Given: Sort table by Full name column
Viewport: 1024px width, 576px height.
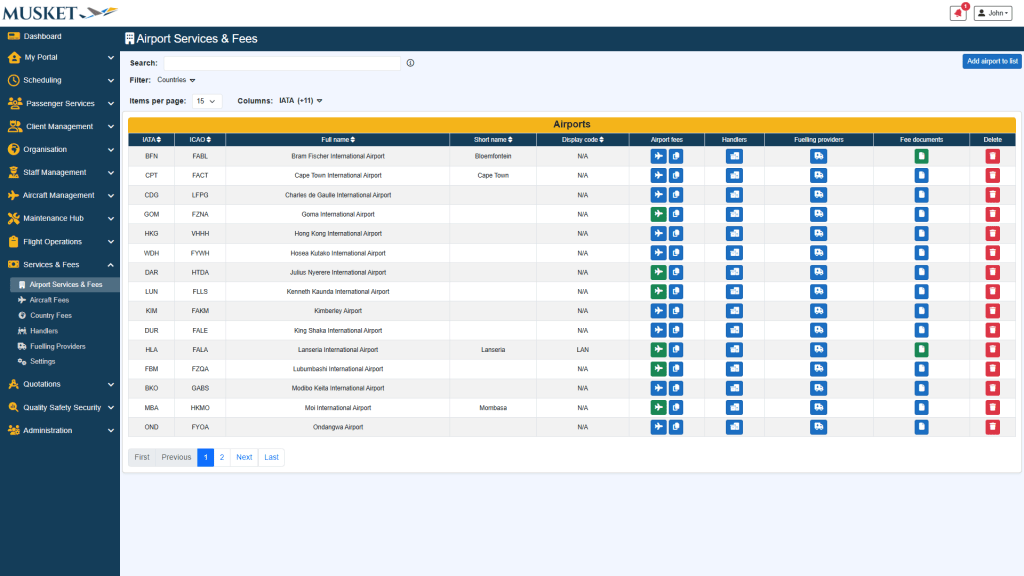Looking at the screenshot, I should pyautogui.click(x=337, y=139).
